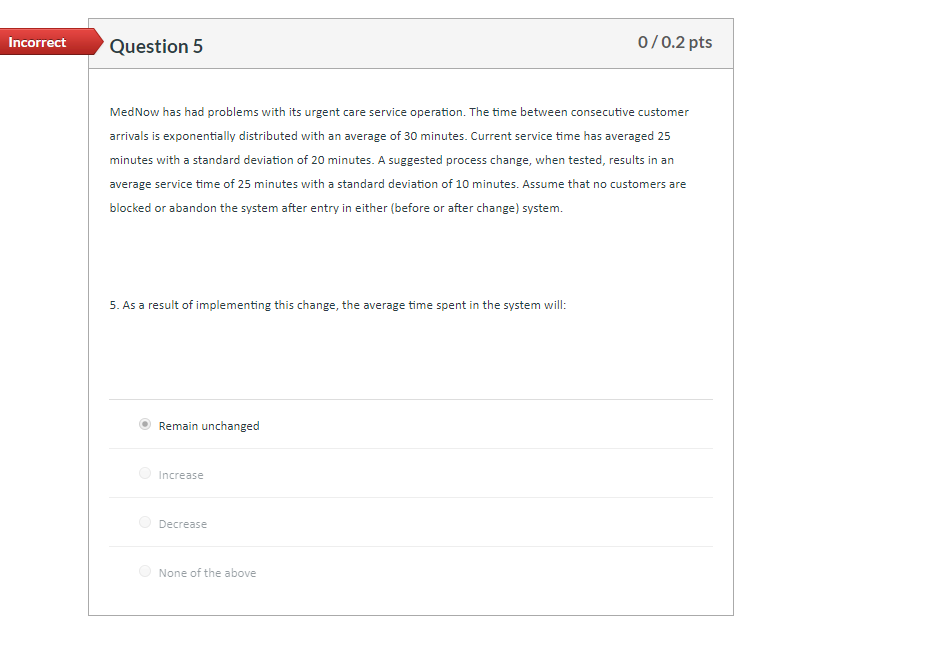Click the paragraph about exponential arrival times
This screenshot has height=651, width=944.
[x=400, y=160]
